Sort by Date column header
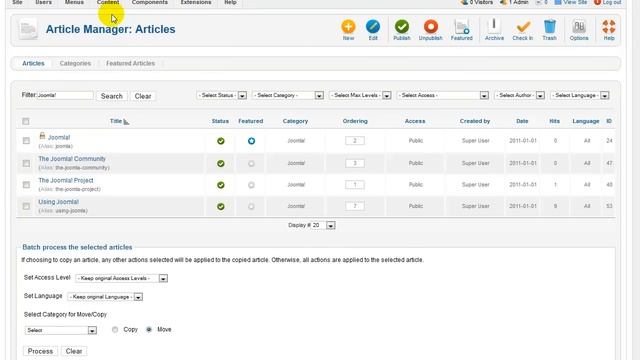 click(522, 121)
